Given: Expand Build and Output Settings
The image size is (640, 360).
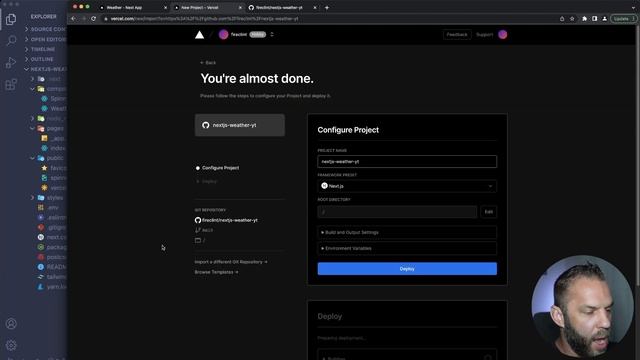Looking at the screenshot, I should (x=407, y=232).
